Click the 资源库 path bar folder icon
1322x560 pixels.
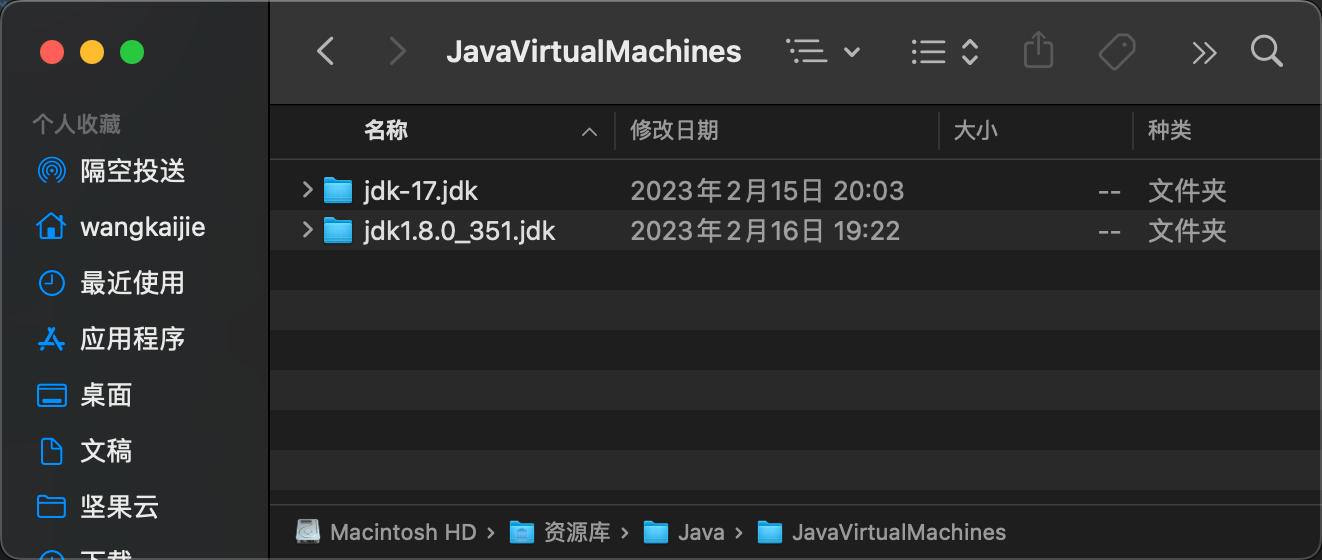(x=522, y=532)
